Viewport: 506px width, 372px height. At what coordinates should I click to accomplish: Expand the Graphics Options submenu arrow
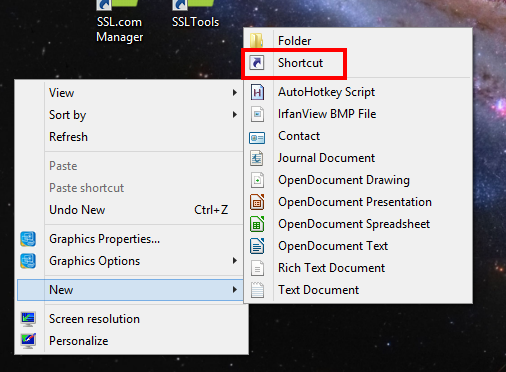(235, 261)
